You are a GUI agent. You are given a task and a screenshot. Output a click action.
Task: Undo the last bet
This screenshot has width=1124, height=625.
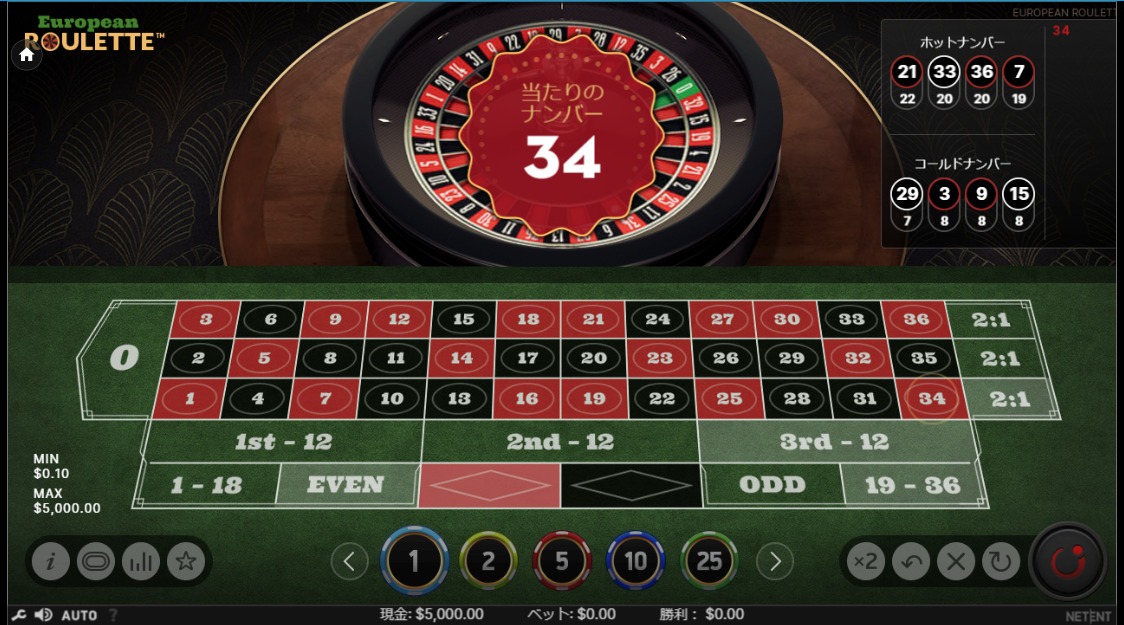(911, 561)
